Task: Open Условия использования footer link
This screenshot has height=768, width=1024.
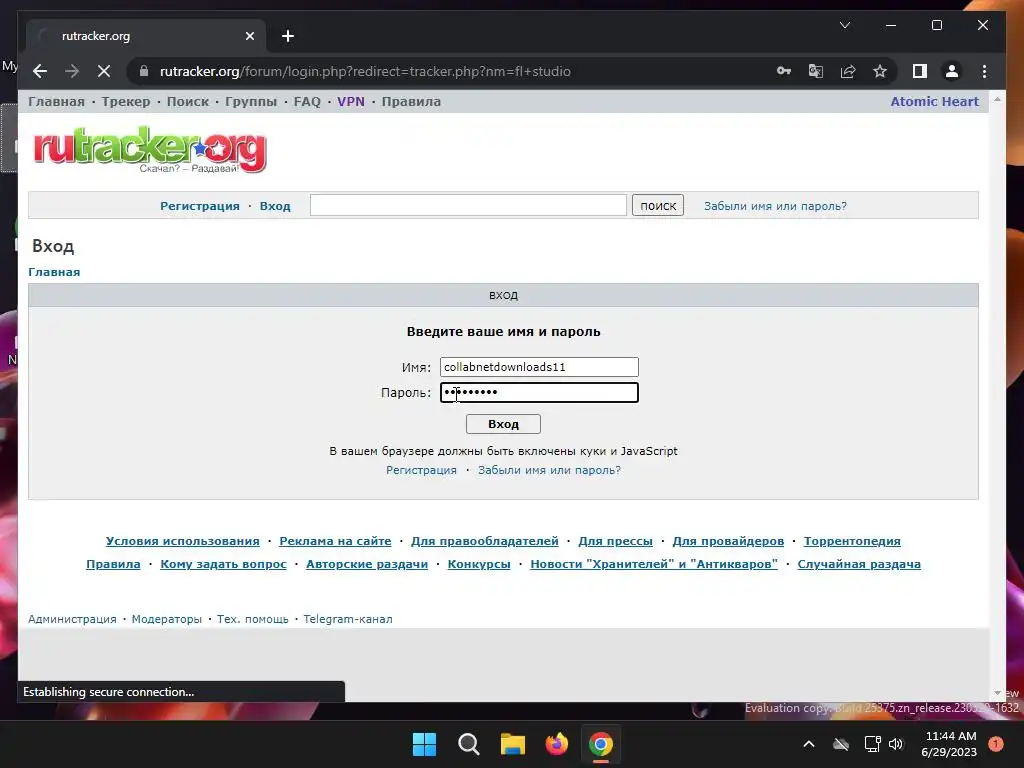Action: [182, 541]
